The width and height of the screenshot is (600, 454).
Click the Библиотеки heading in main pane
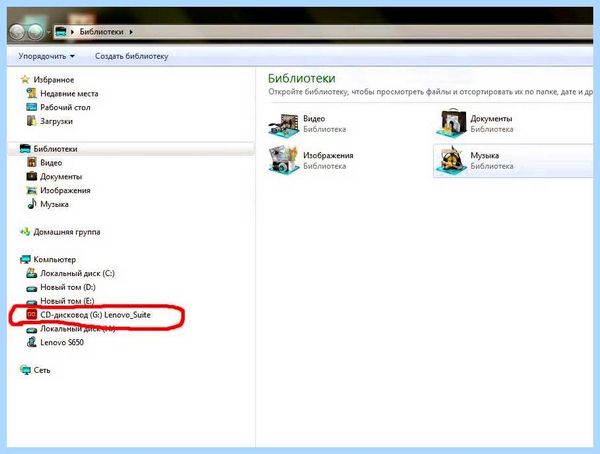(302, 78)
